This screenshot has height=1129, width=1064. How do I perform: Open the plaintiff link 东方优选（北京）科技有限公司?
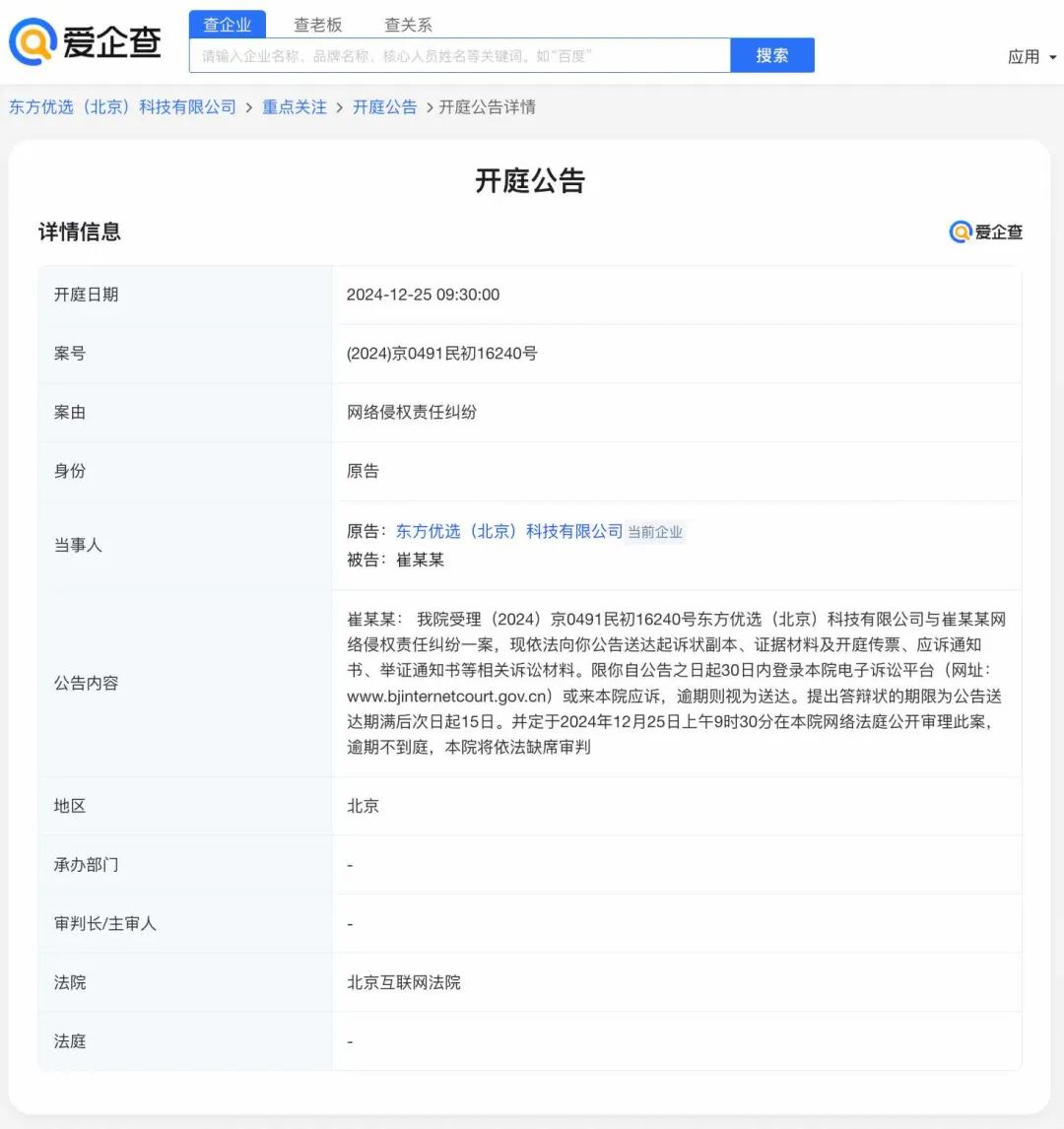click(x=509, y=531)
